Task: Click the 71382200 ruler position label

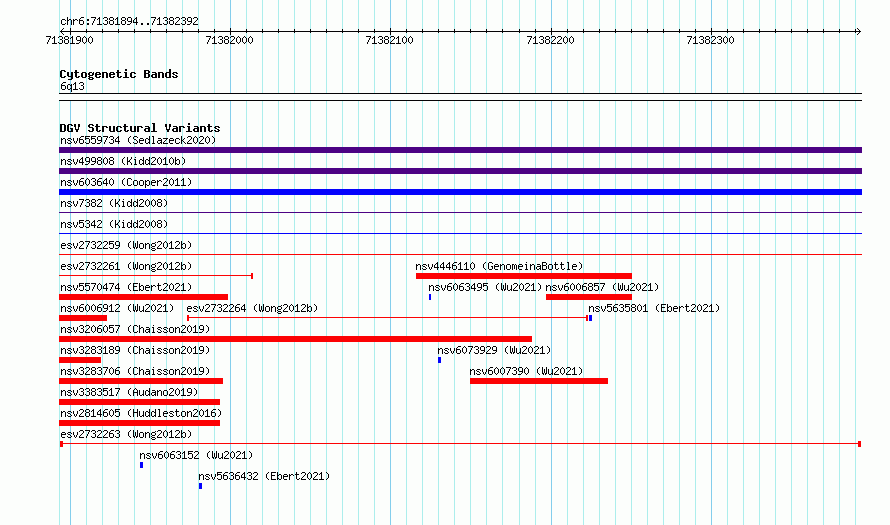Action: click(x=550, y=40)
